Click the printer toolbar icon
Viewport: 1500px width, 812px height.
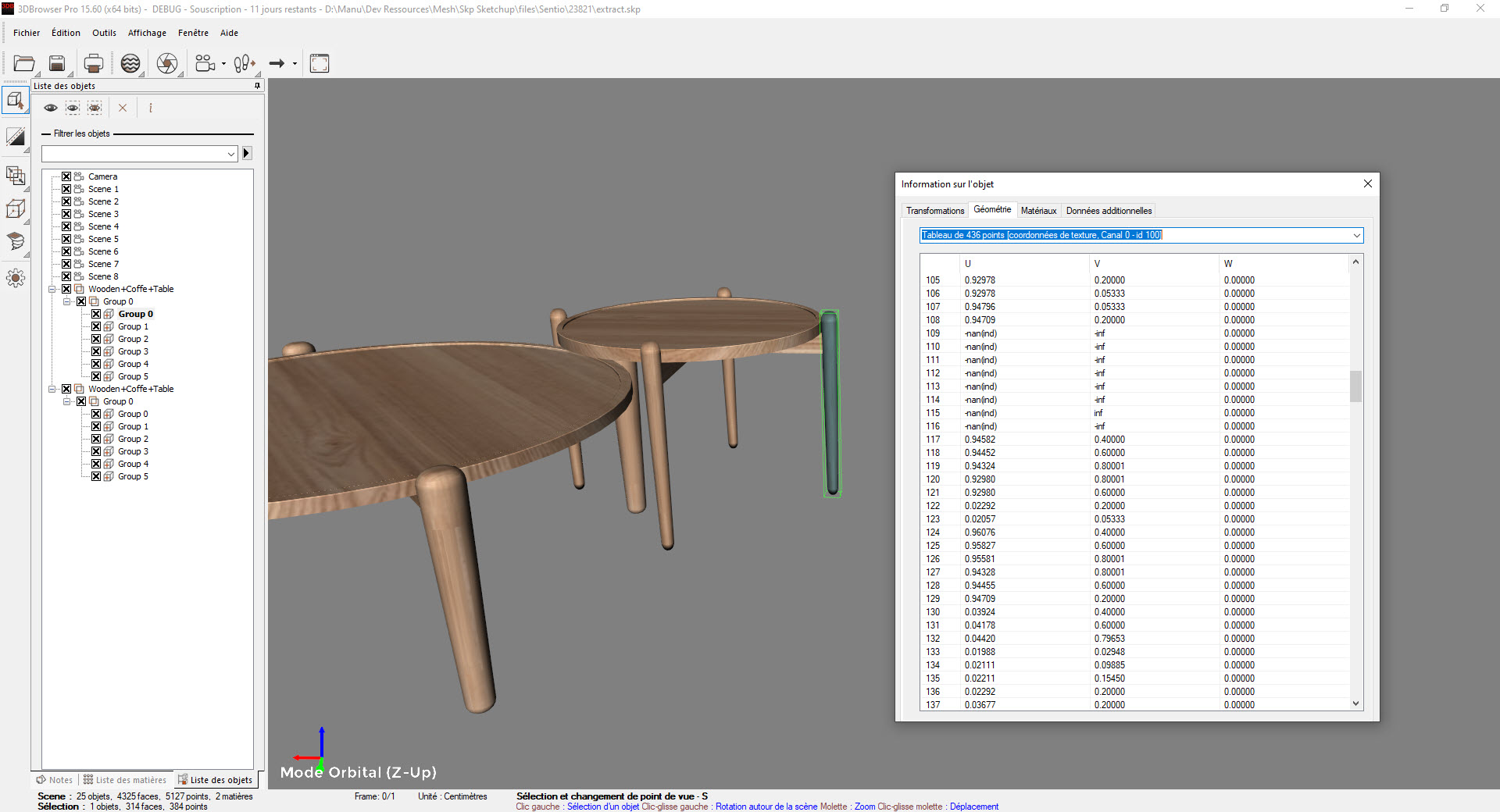pos(94,63)
